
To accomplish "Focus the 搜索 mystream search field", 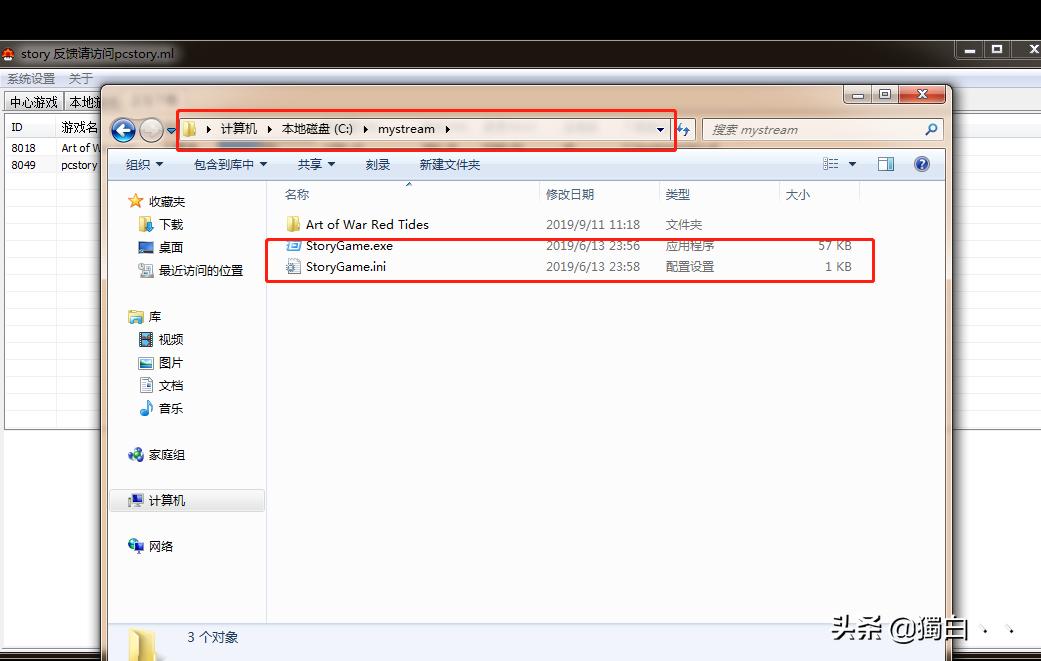I will pyautogui.click(x=813, y=129).
